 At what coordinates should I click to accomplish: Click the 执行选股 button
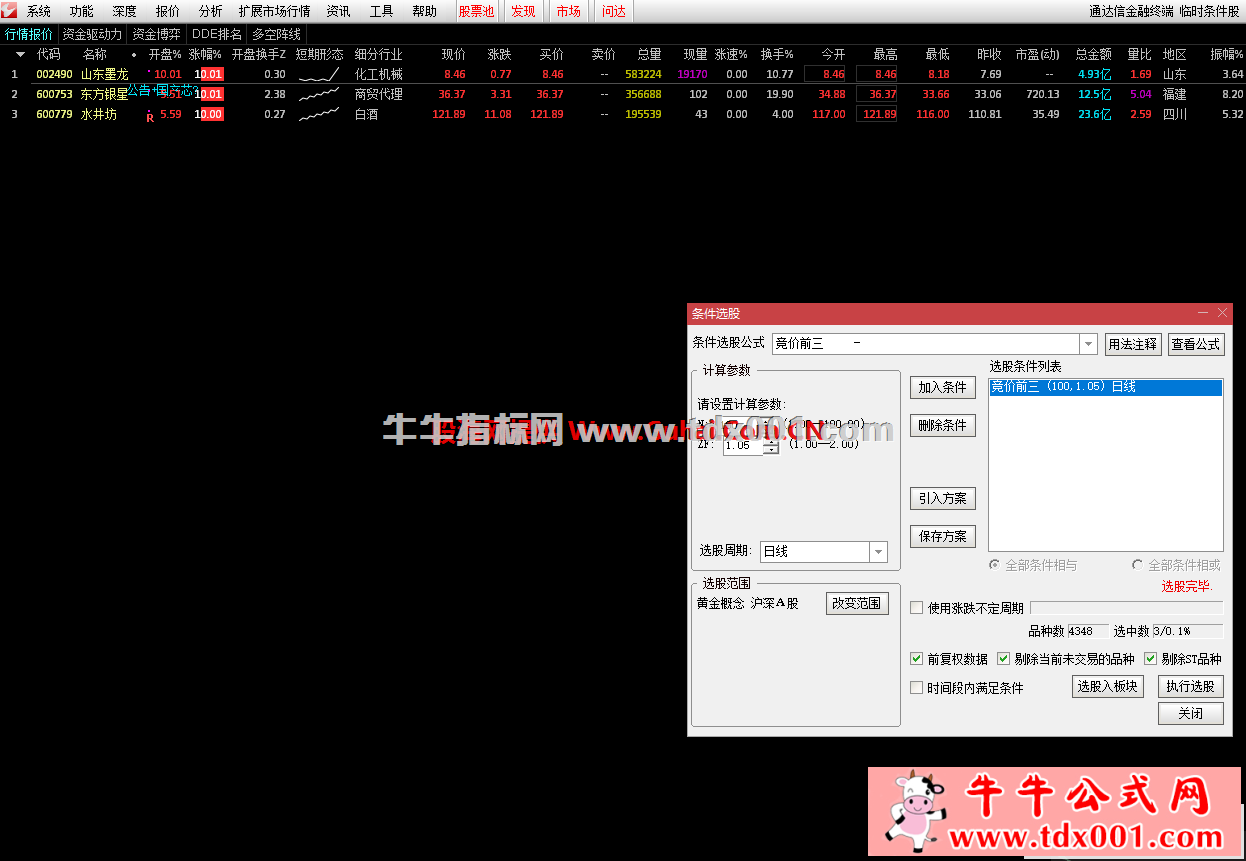tap(1190, 686)
